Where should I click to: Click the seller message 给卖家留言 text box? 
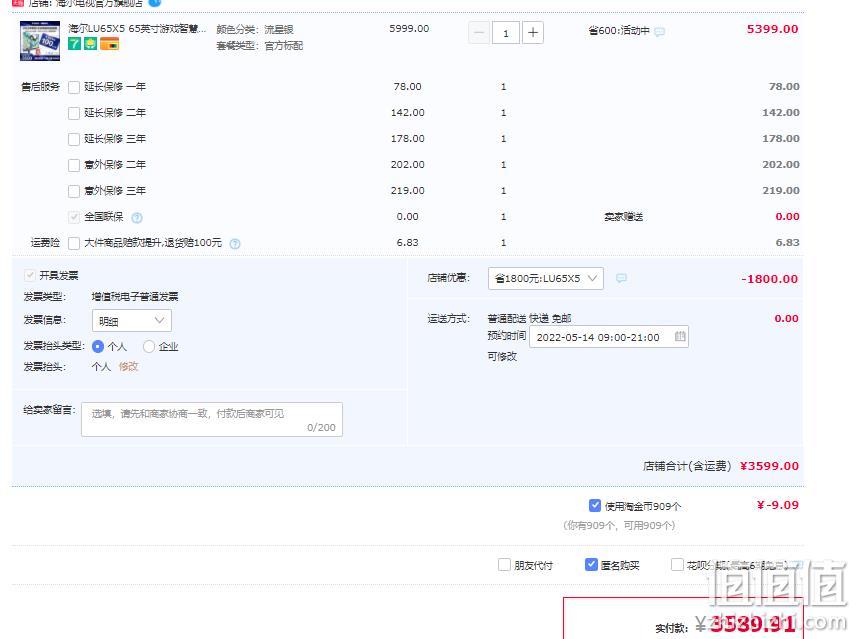click(x=212, y=420)
